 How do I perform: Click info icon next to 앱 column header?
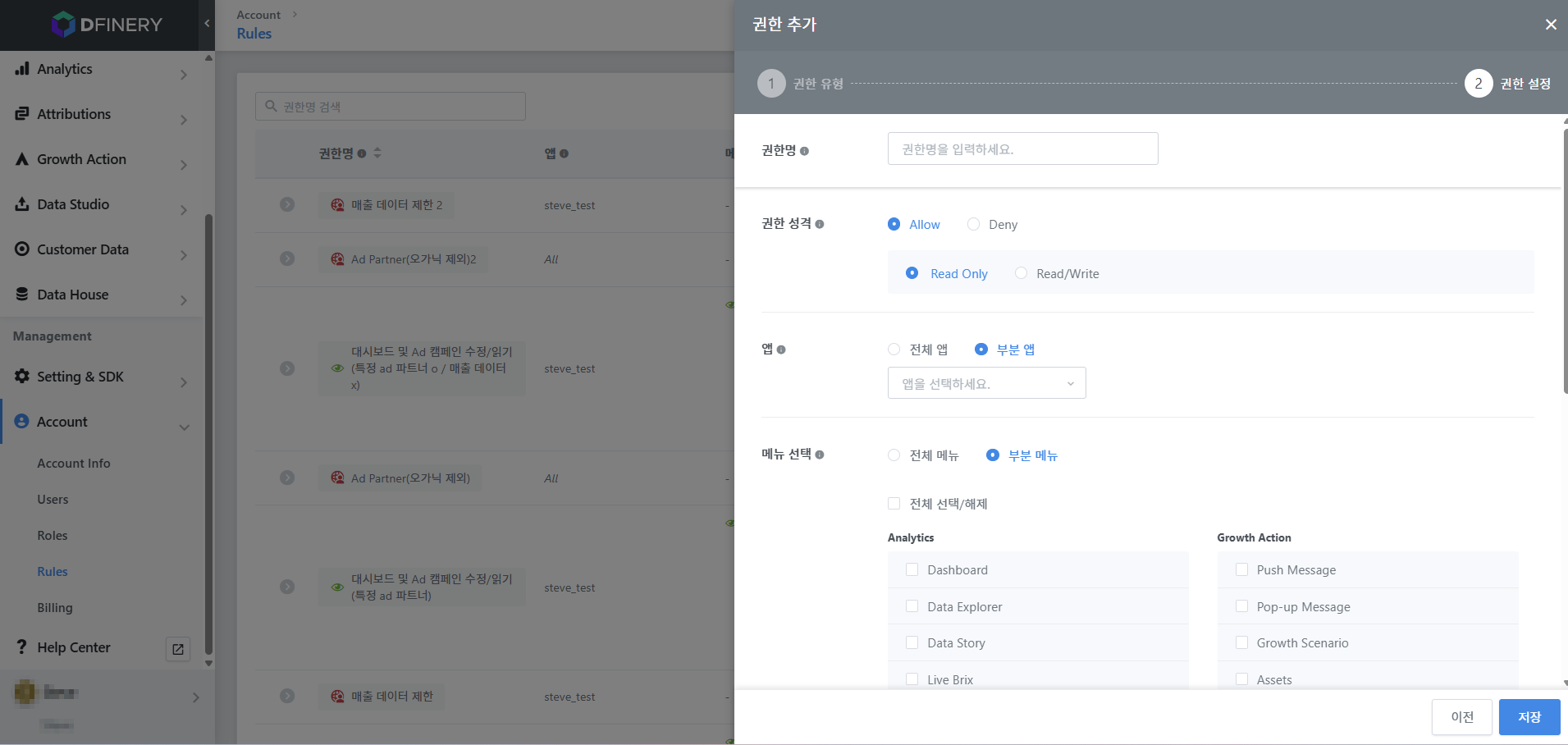(x=564, y=153)
